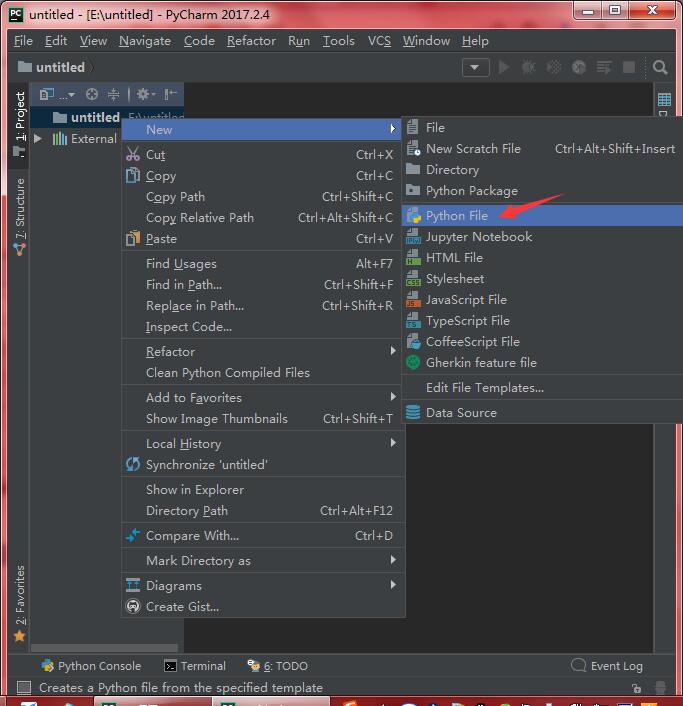Click the Debug bug icon in toolbar
683x706 pixels.
529,68
